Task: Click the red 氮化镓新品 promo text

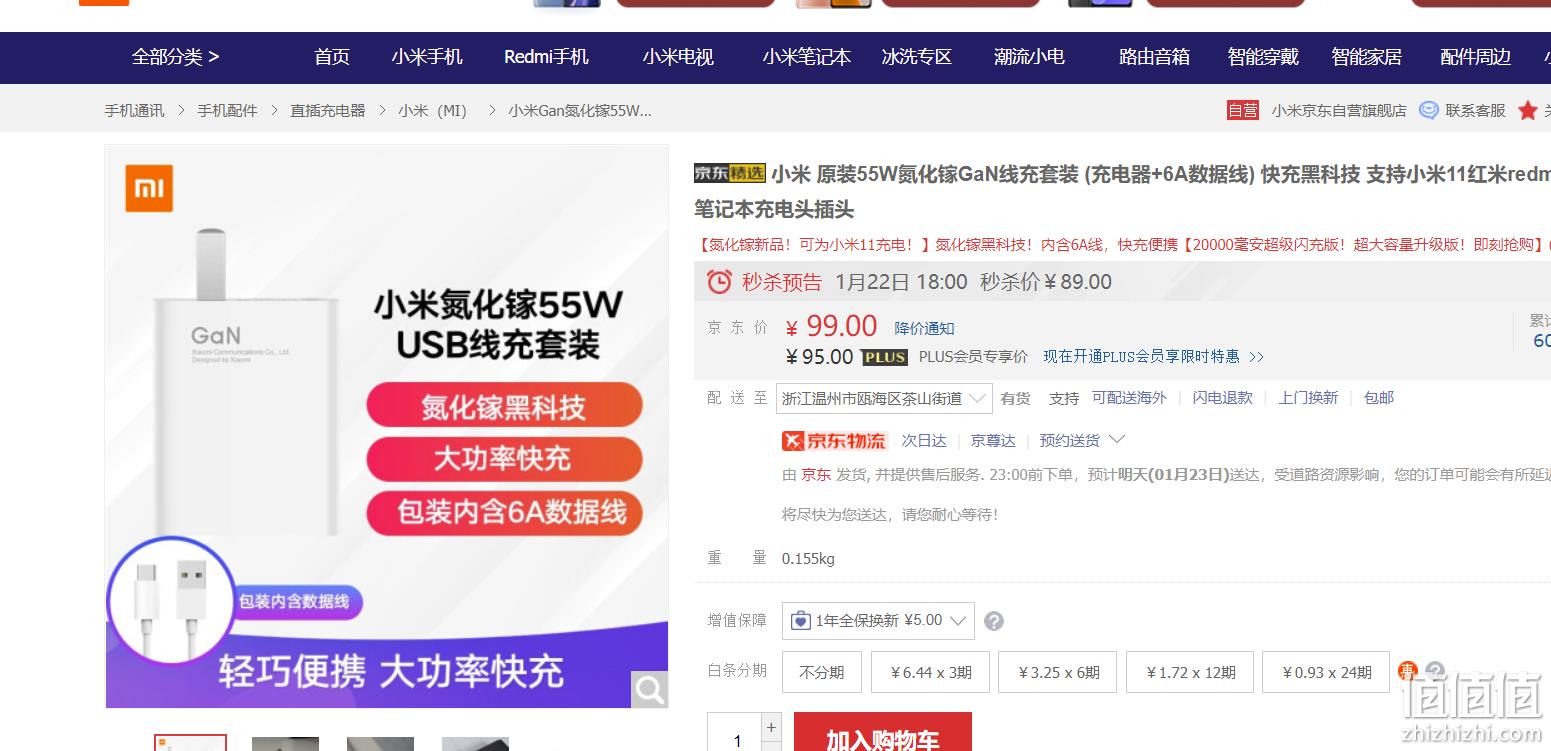Action: [1122, 245]
